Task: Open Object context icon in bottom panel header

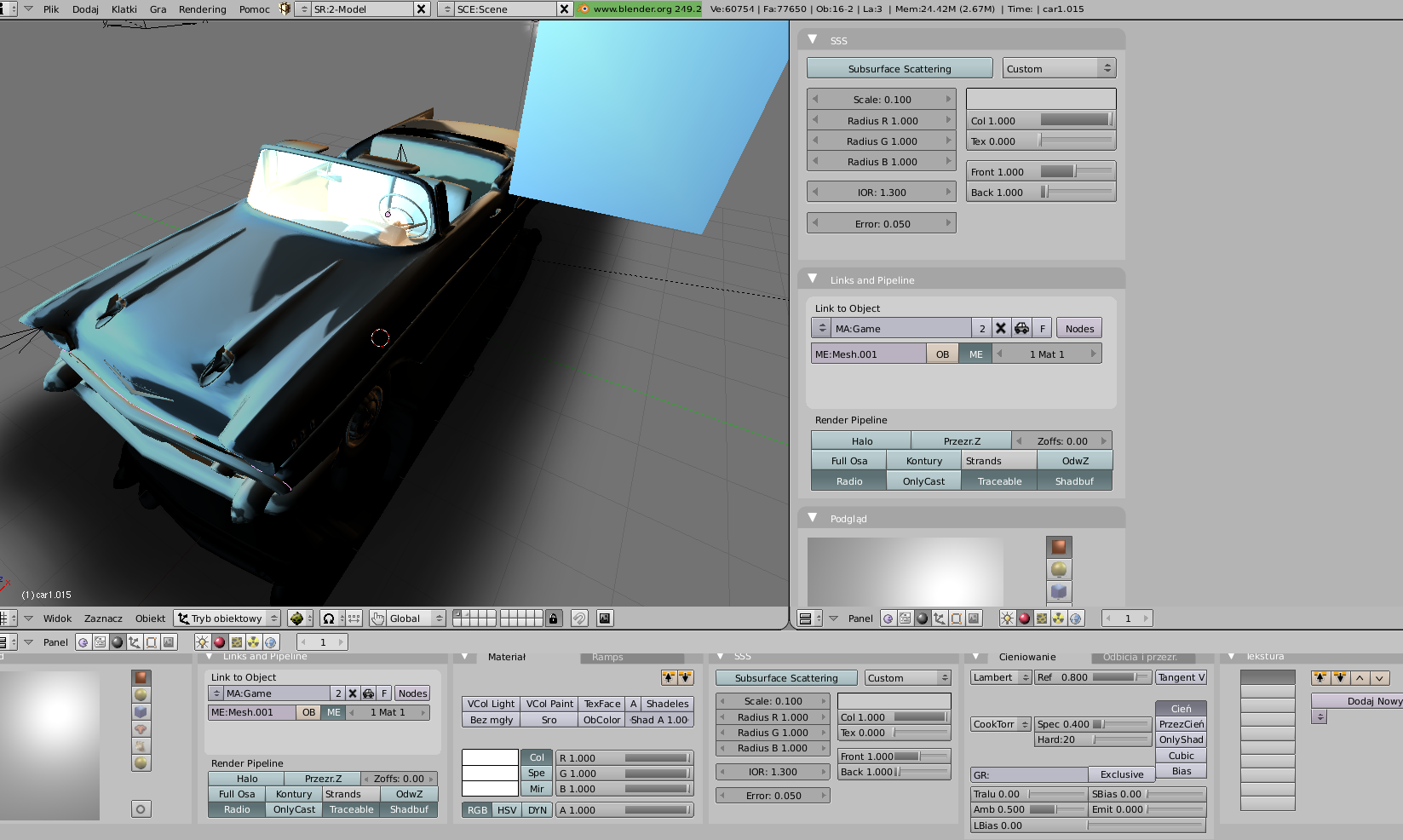Action: (135, 642)
